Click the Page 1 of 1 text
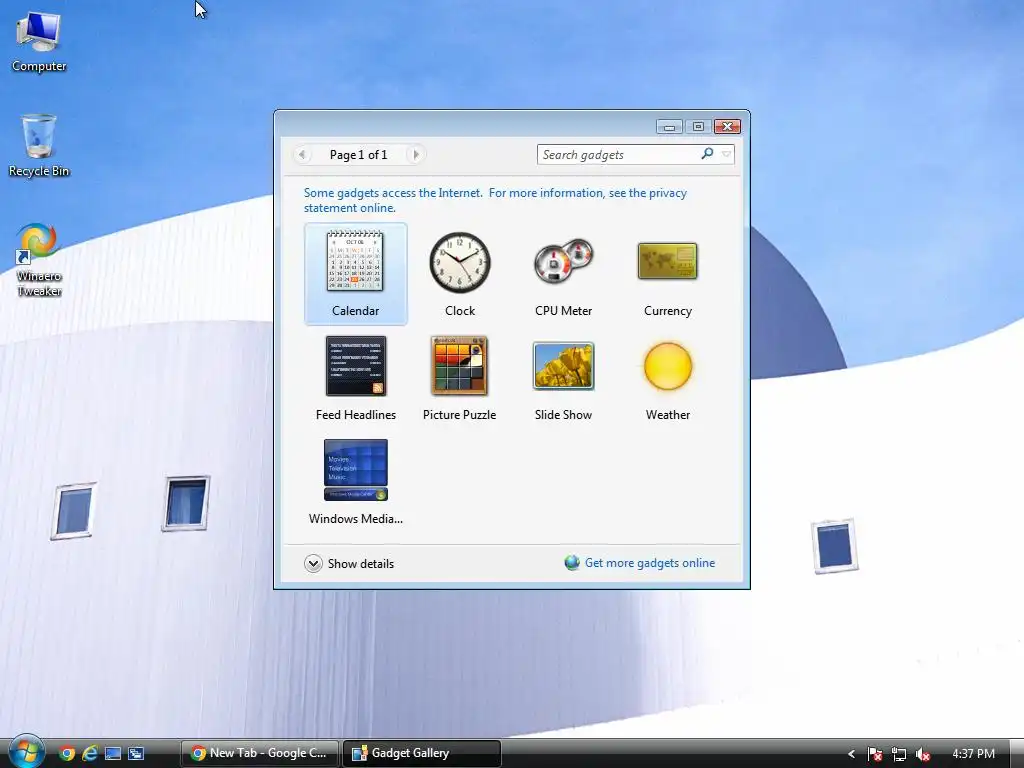Screen dimensions: 1024x768 coord(359,155)
